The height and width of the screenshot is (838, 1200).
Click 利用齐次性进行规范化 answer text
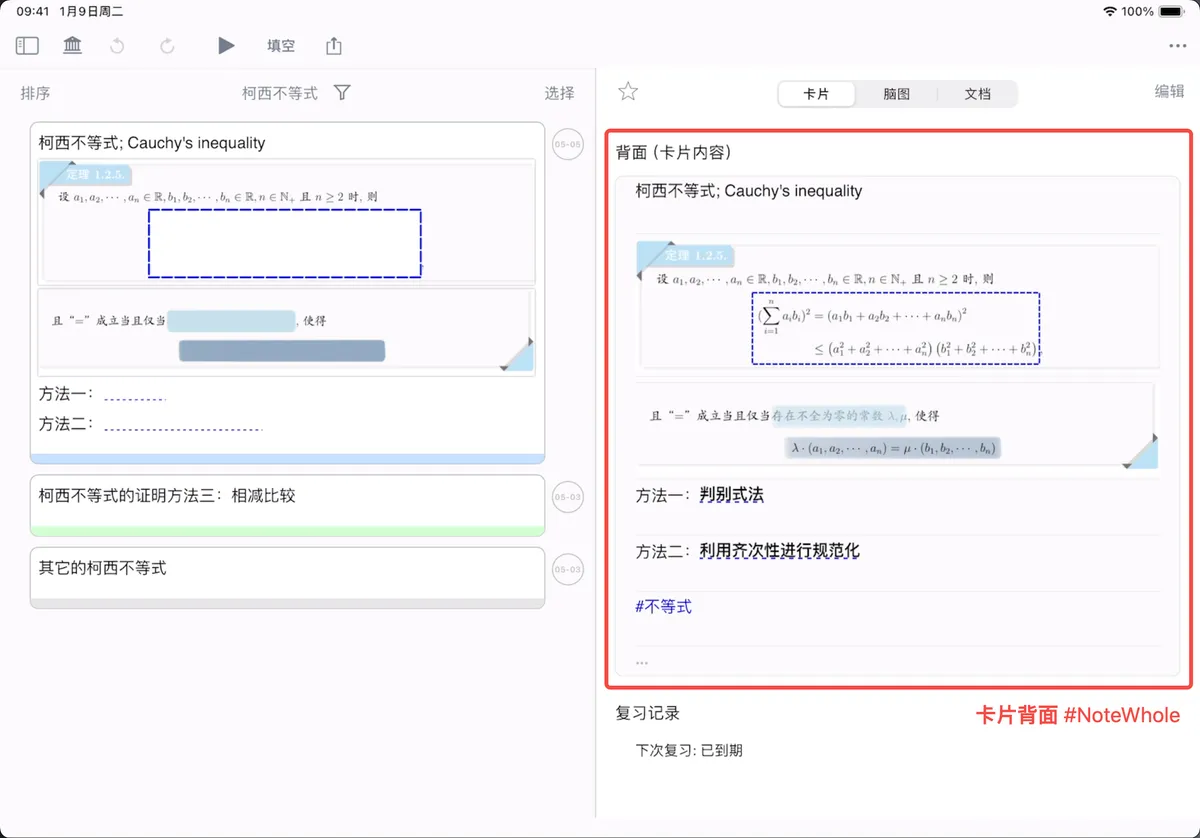click(780, 551)
